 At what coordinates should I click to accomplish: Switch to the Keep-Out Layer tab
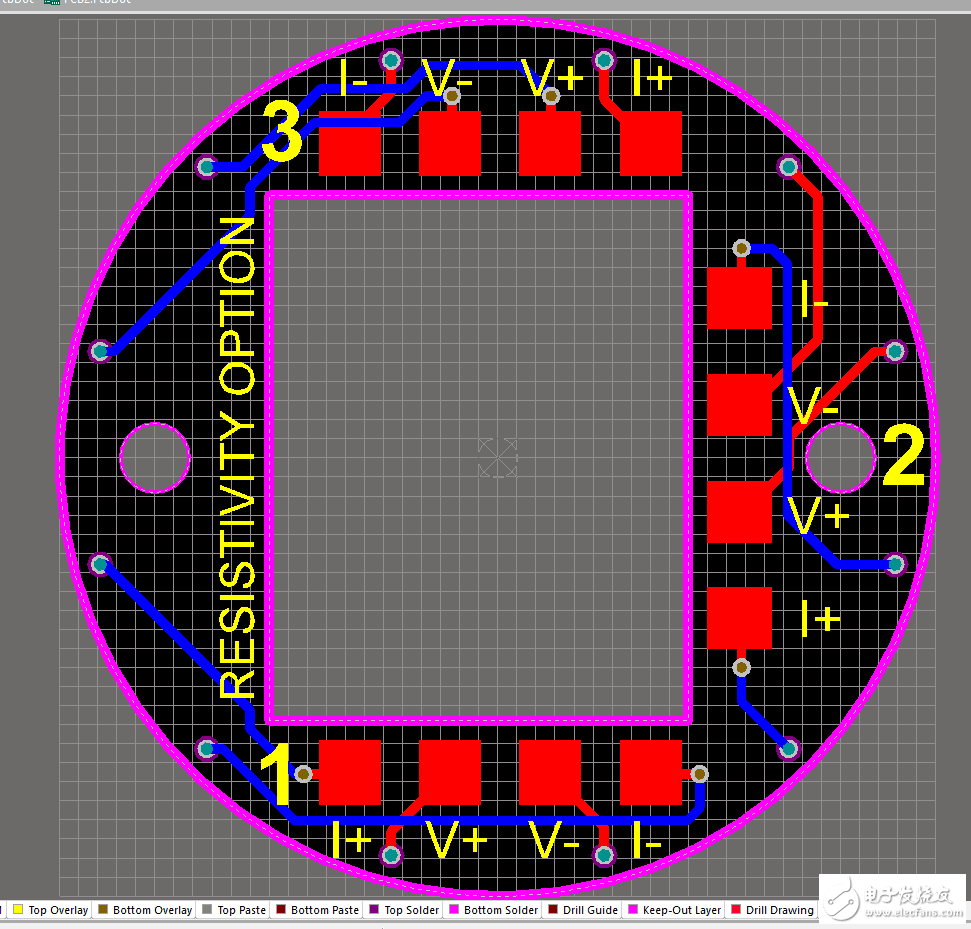(675, 910)
